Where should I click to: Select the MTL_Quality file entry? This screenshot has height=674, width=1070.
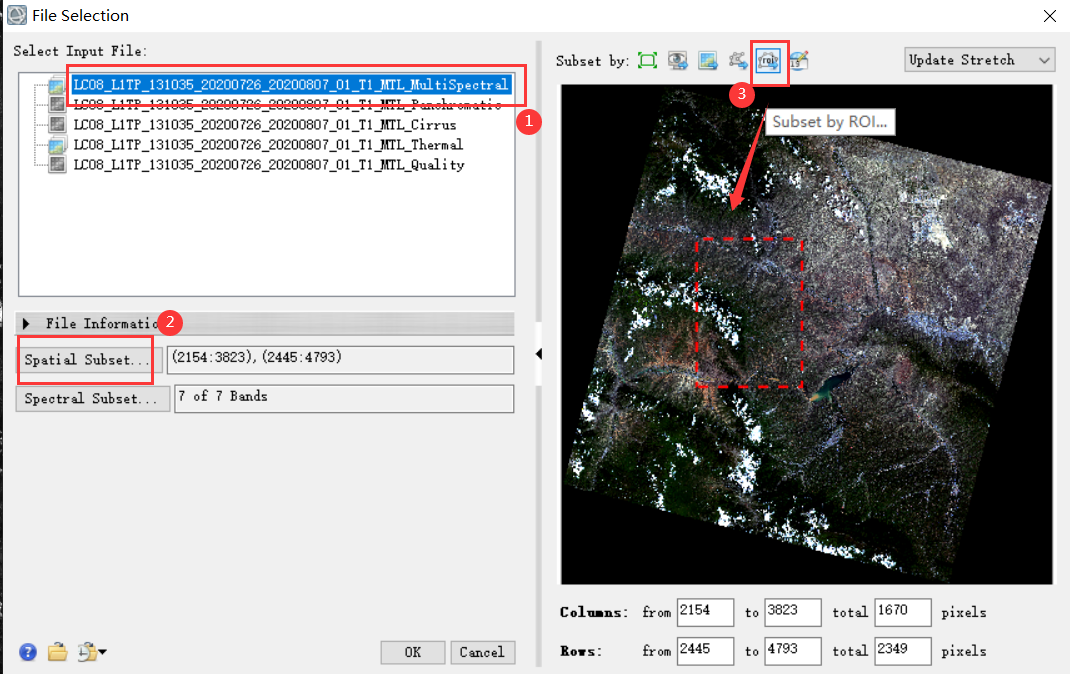click(x=268, y=165)
